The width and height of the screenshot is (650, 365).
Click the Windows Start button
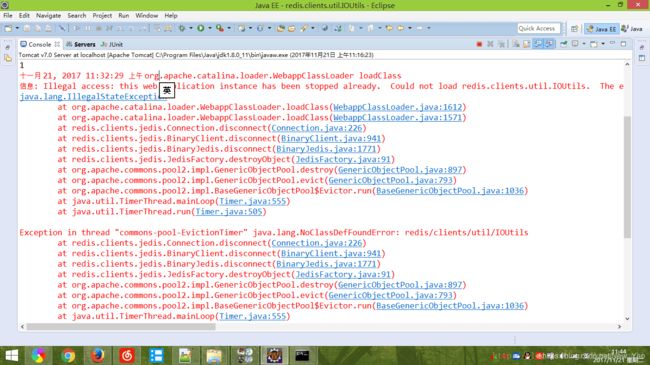point(12,355)
